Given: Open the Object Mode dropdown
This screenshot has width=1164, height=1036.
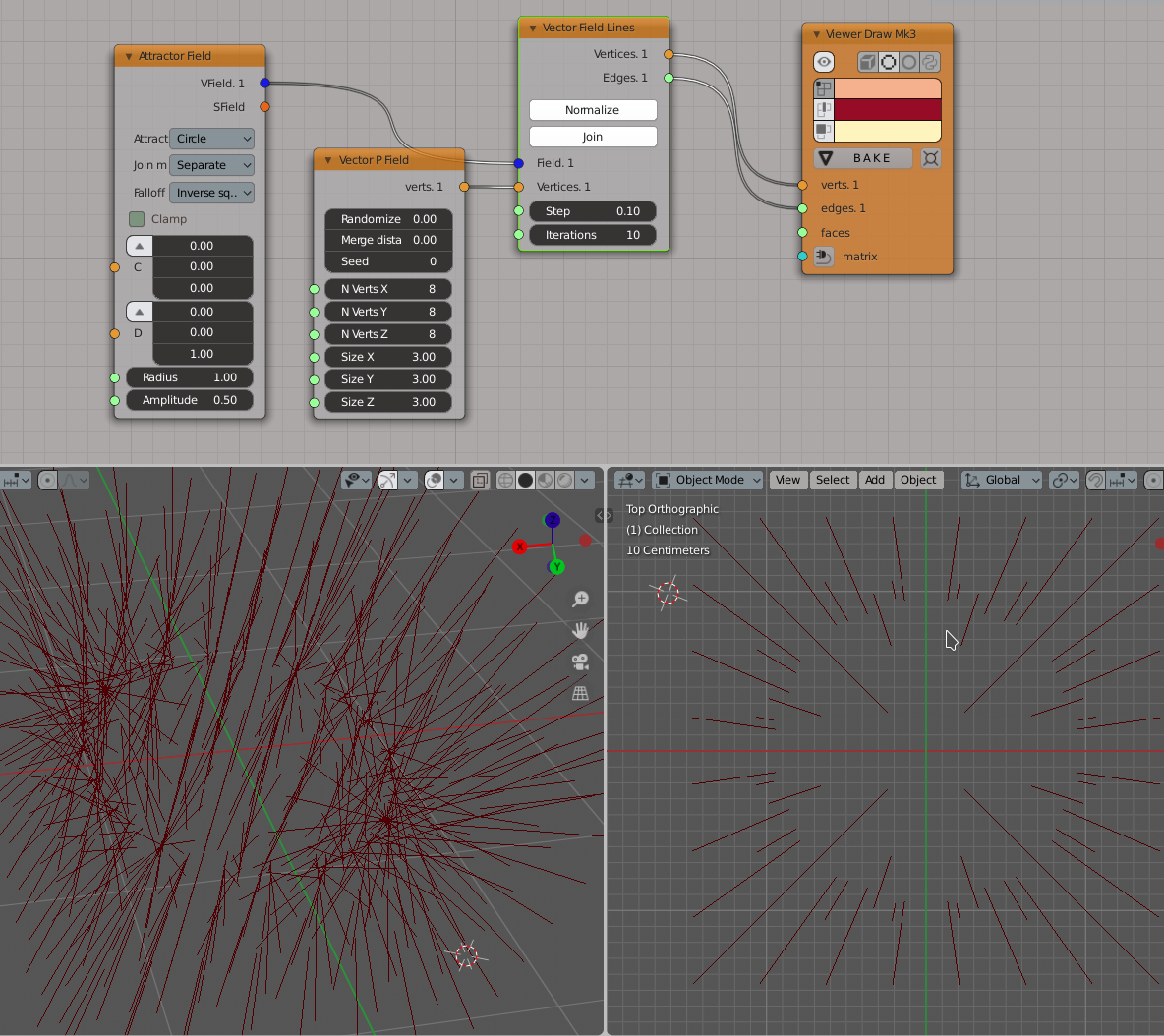Looking at the screenshot, I should 708,480.
